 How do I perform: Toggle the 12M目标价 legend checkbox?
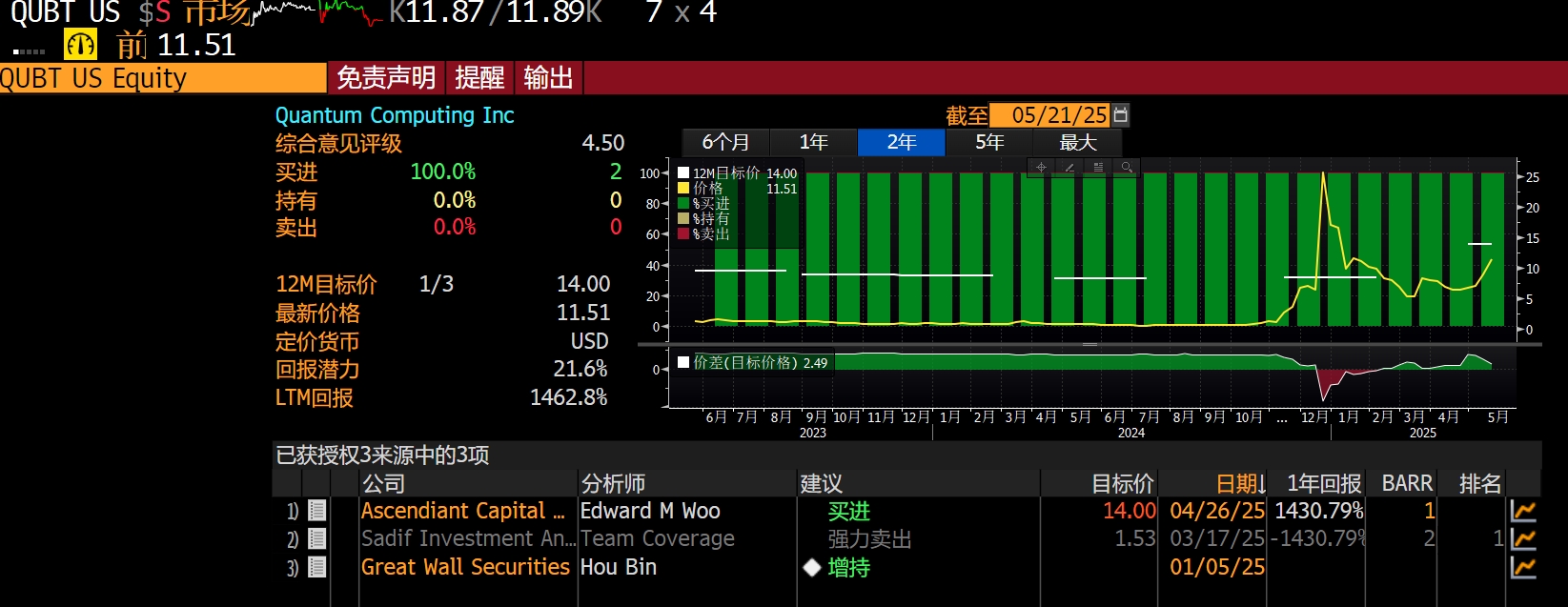682,173
